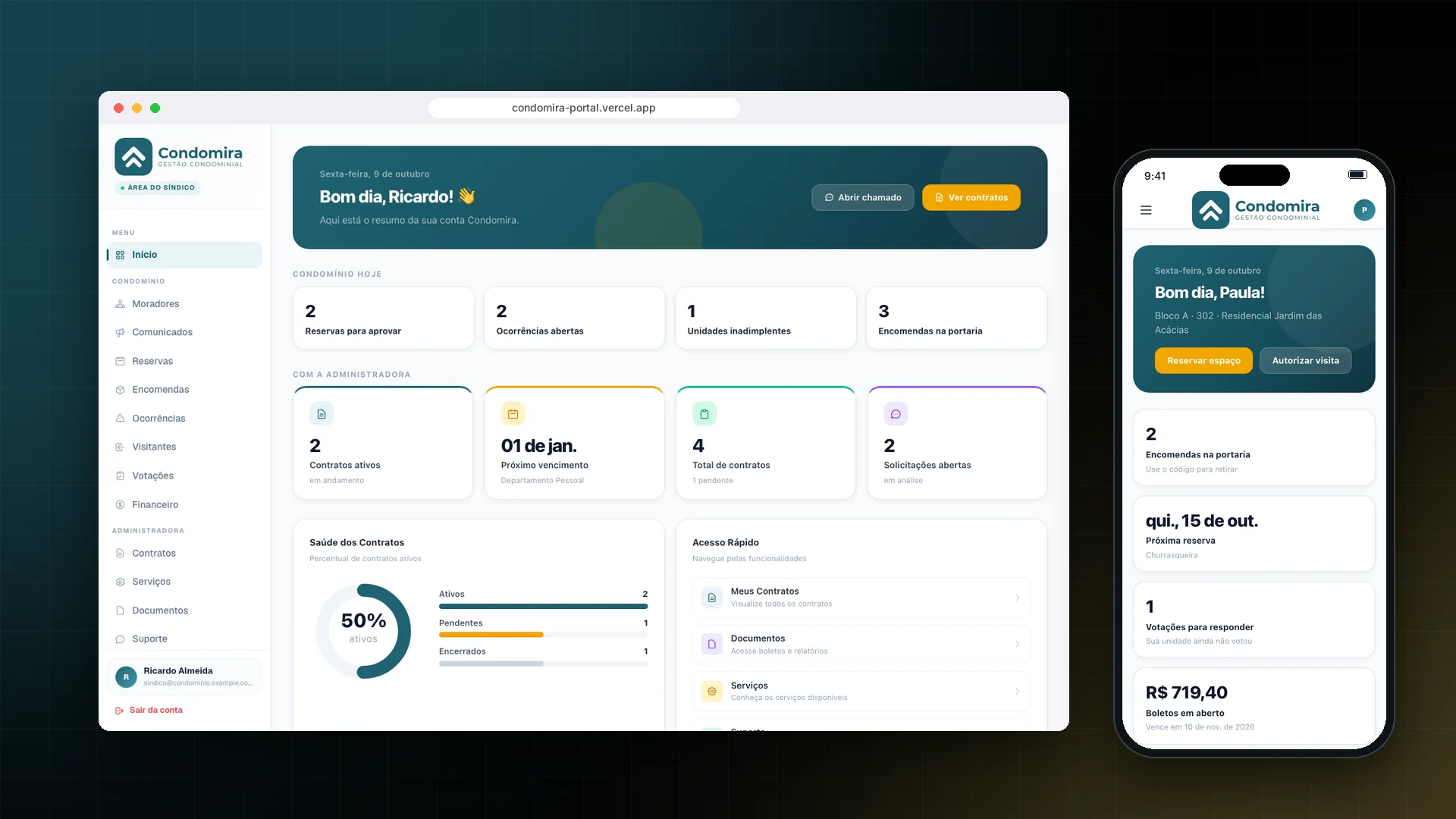The image size is (1456, 819).
Task: Click Autorizar visita button on phone
Action: coord(1305,361)
